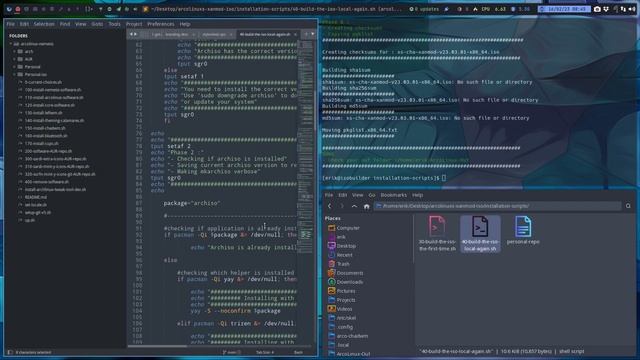Open Projects in Places sidebar
This screenshot has height=360, width=640.
[342, 300]
